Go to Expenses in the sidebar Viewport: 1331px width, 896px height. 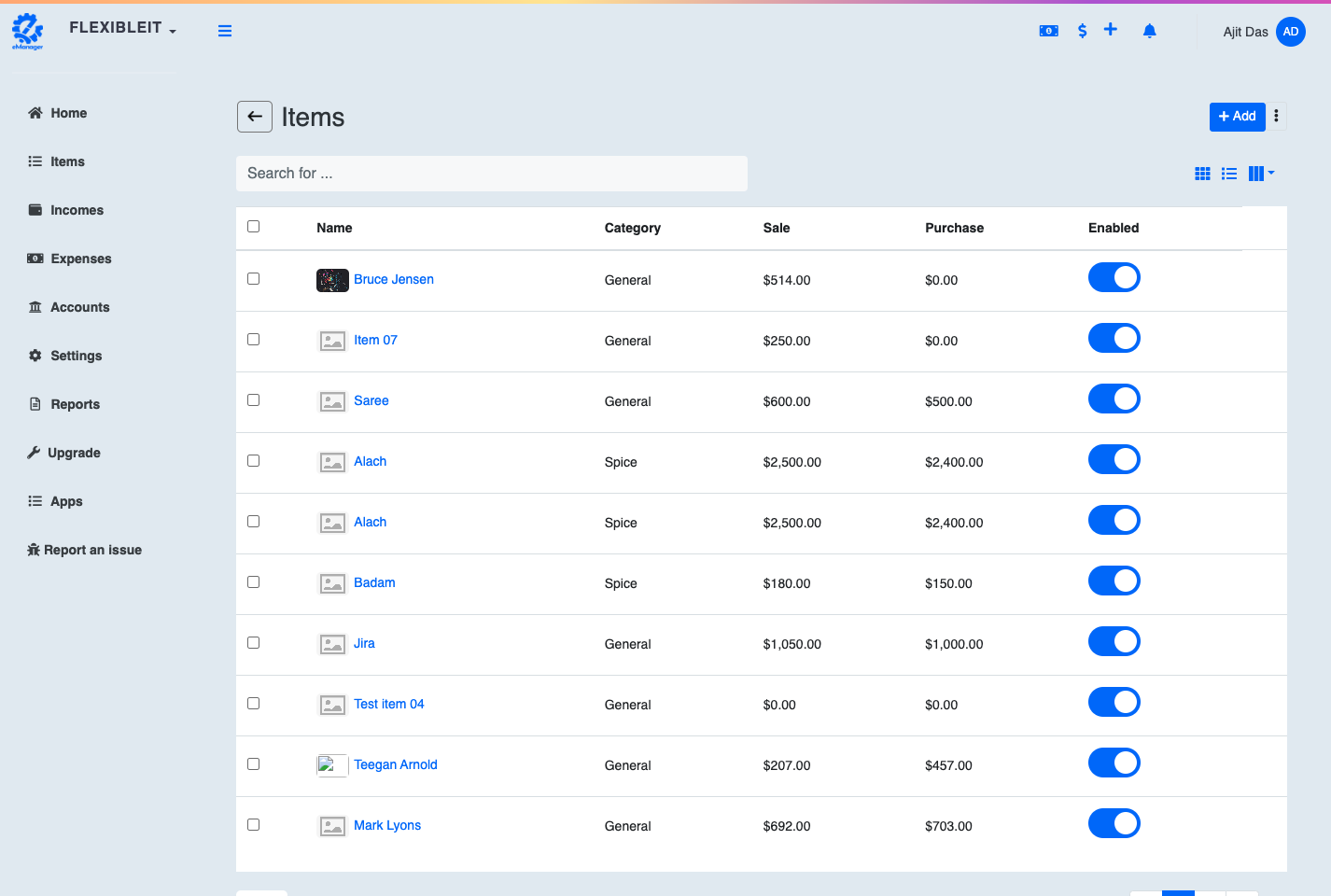coord(80,259)
